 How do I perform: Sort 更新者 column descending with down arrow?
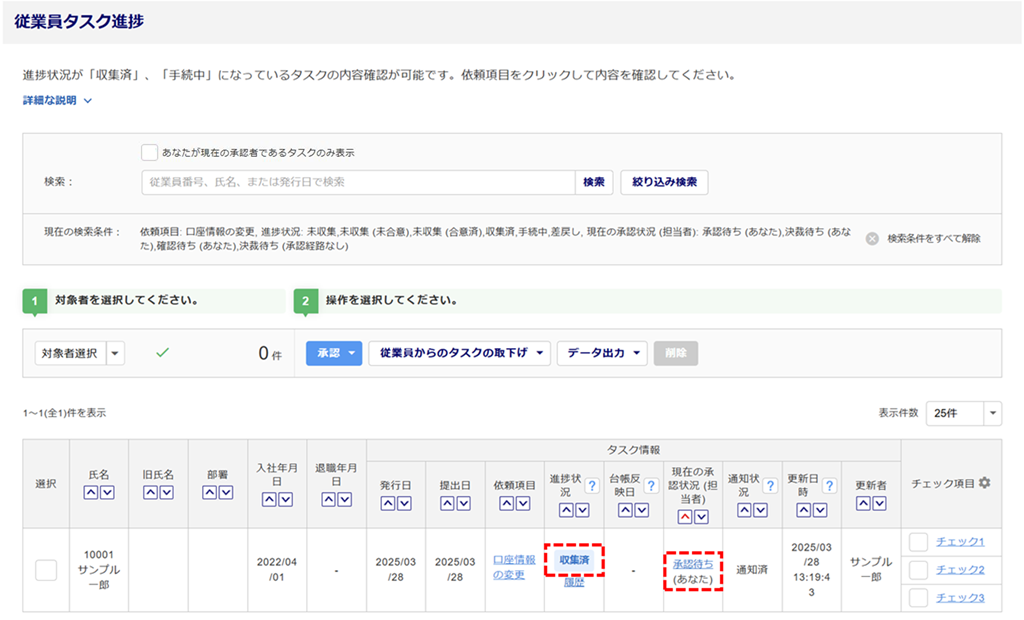tap(878, 503)
